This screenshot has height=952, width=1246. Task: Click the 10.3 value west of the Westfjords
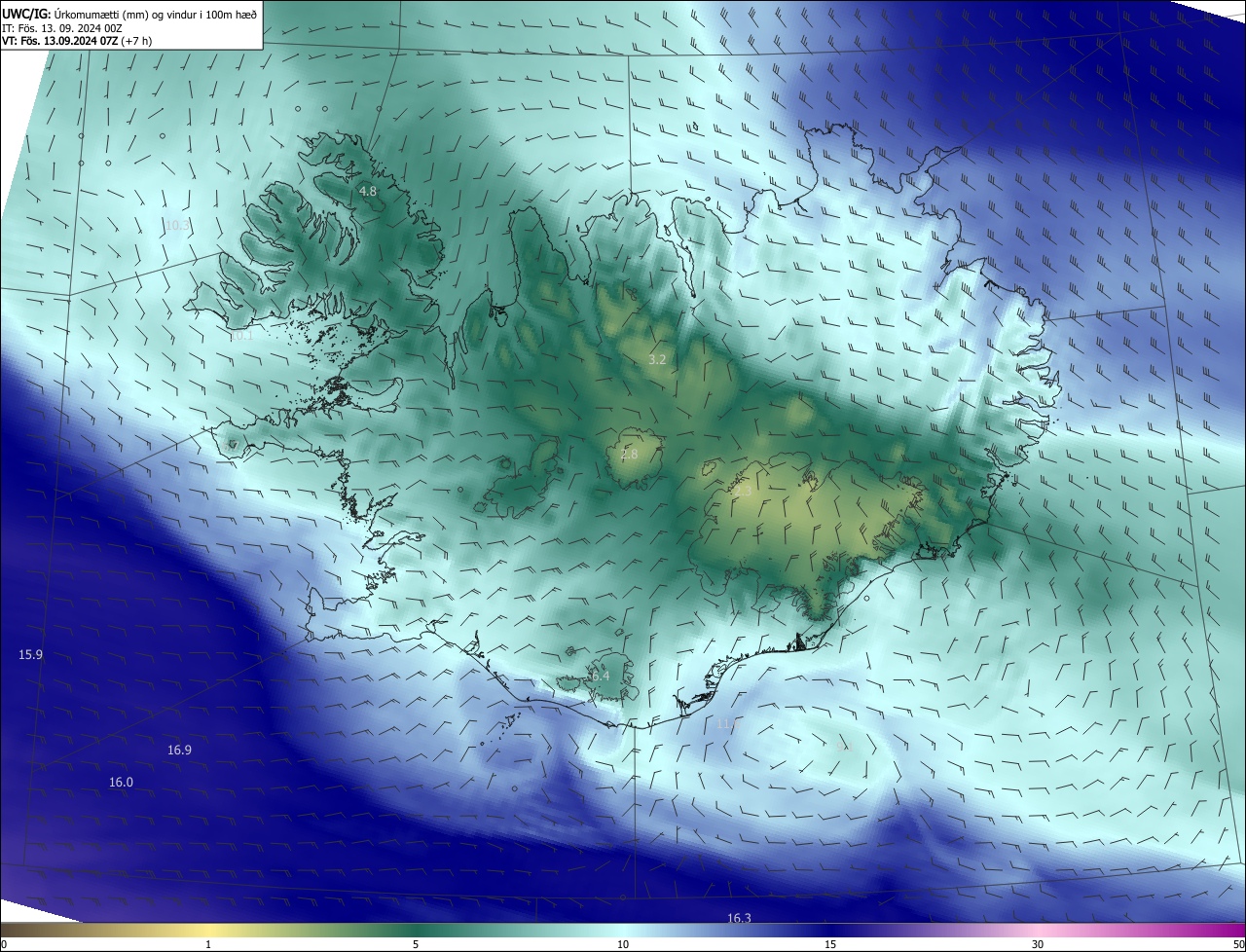click(177, 225)
